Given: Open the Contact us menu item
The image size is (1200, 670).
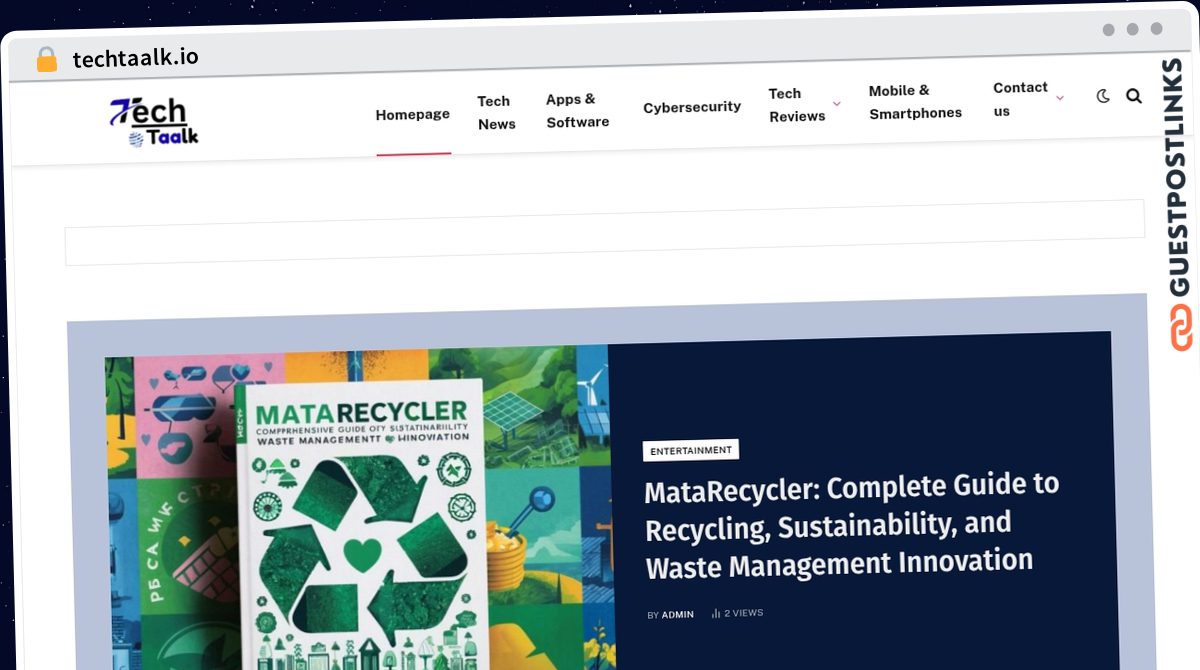Looking at the screenshot, I should (x=1020, y=99).
